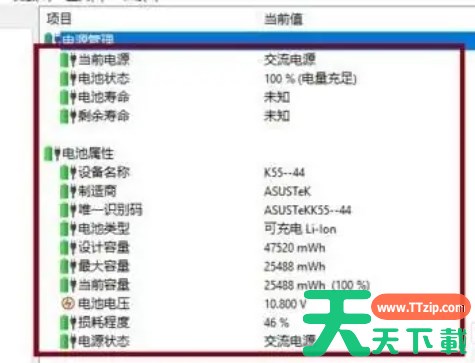Select the 设备名称 row label
475x363 pixels.
pos(104,172)
